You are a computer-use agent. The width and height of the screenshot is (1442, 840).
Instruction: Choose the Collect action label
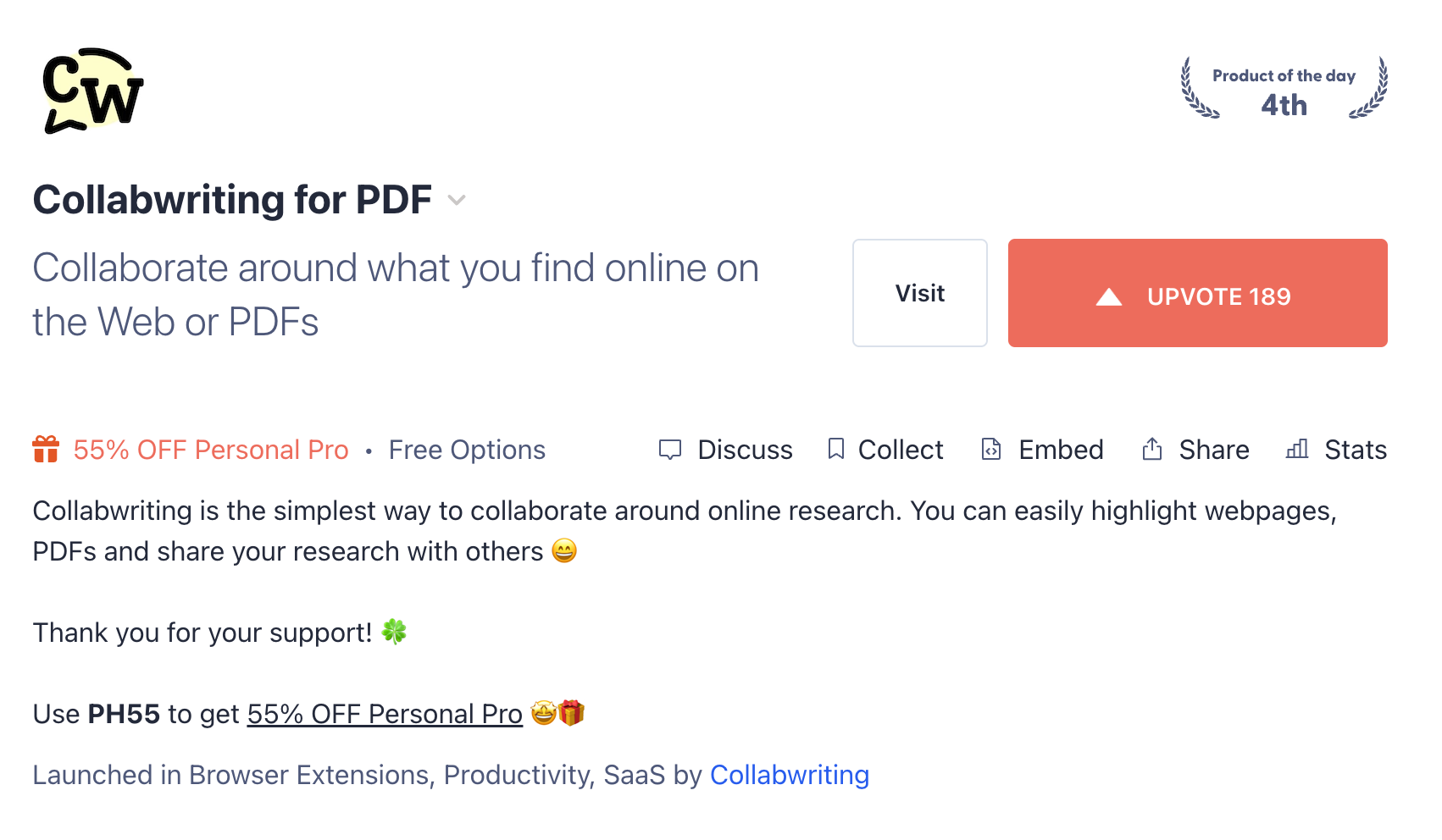point(901,450)
